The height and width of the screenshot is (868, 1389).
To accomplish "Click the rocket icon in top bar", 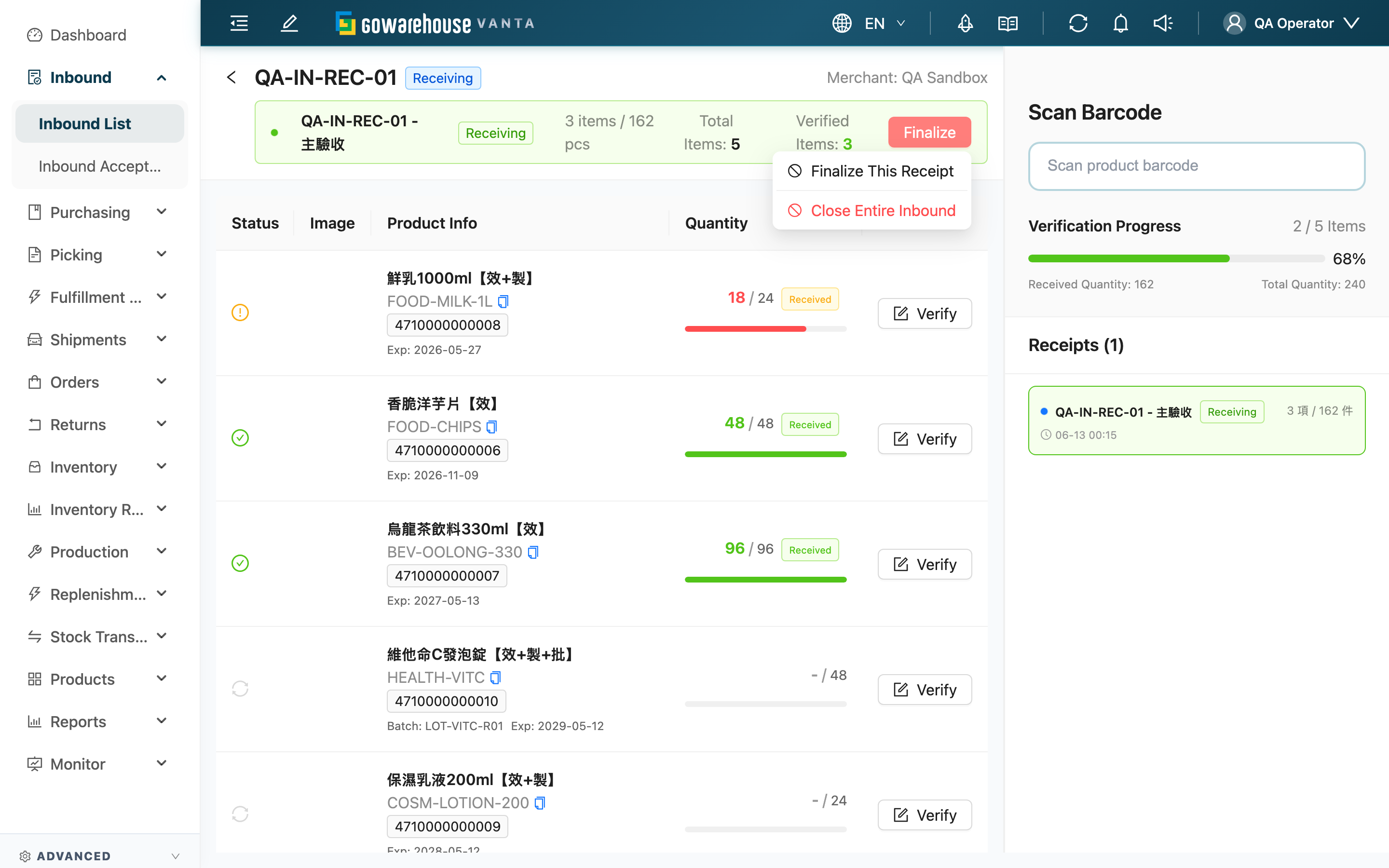I will pos(965,24).
